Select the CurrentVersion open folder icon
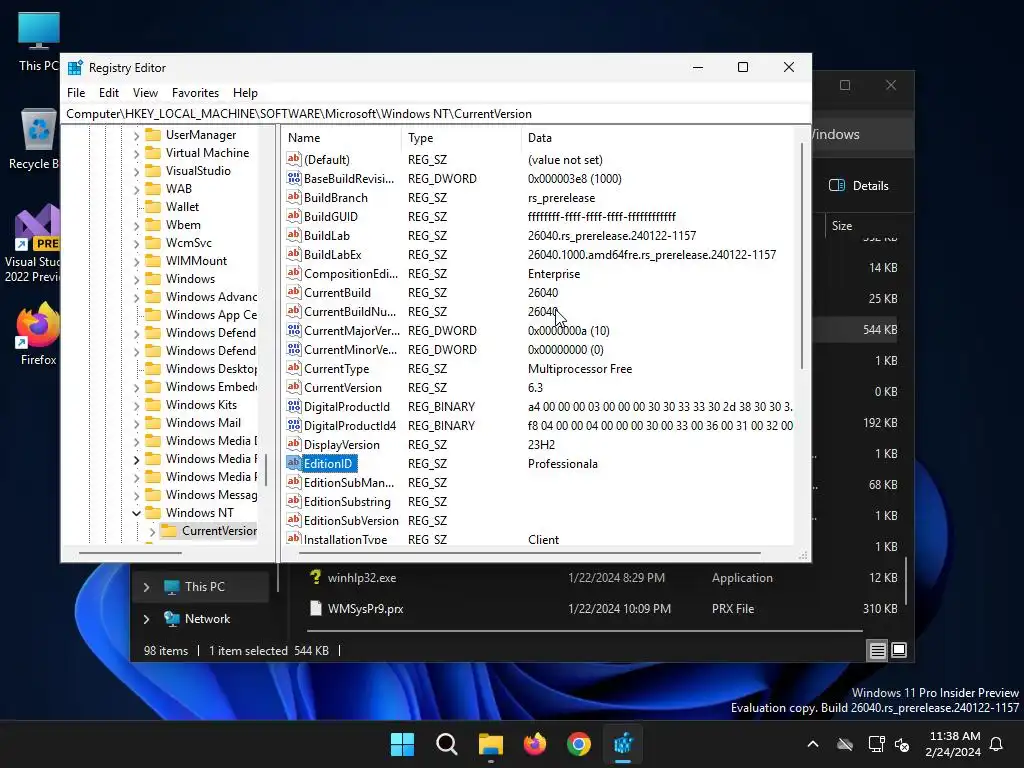Viewport: 1024px width, 768px height. (x=169, y=530)
